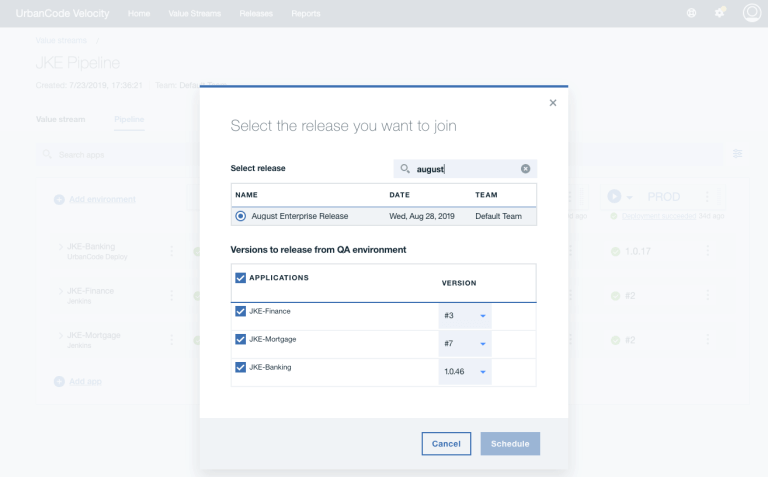This screenshot has height=477, width=768.
Task: Click the Wed, Aug 28, 2019 date cell
Action: (x=422, y=216)
